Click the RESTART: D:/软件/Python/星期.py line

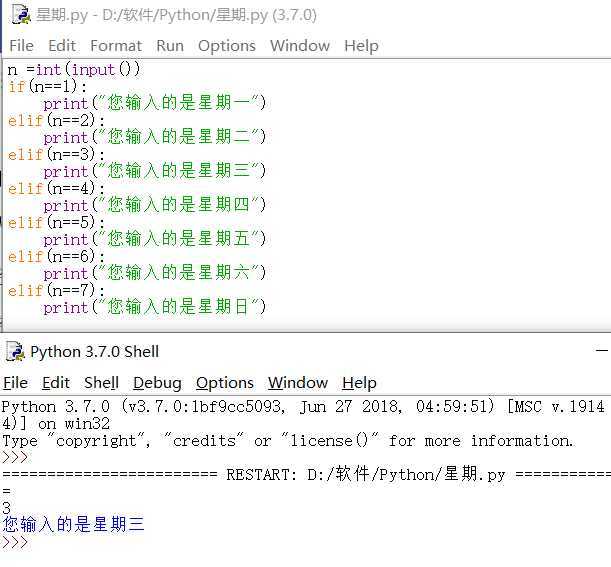point(306,474)
